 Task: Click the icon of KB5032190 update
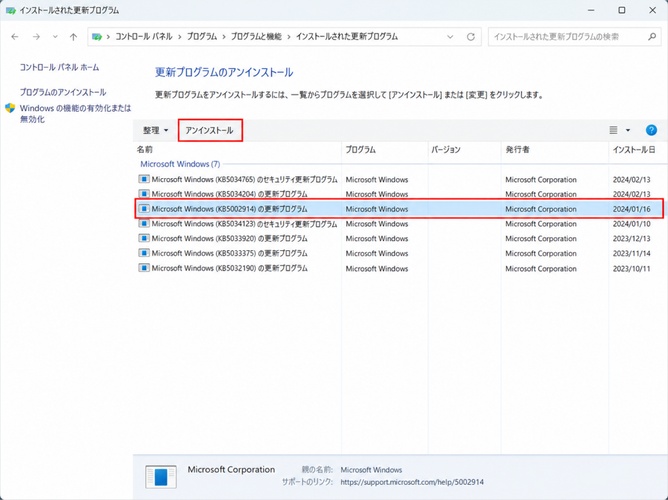[x=144, y=268]
